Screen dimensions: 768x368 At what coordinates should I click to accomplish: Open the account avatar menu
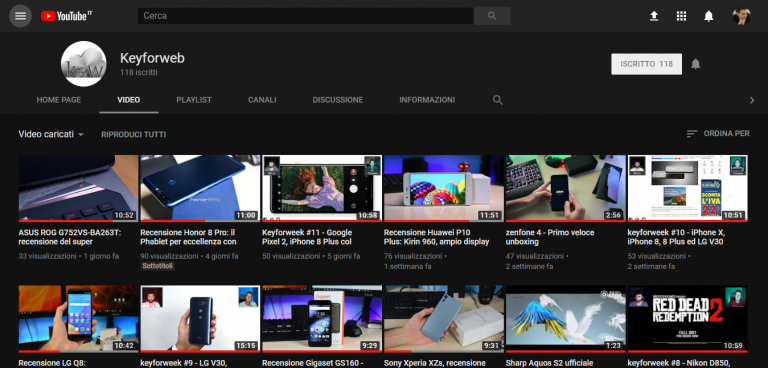pyautogui.click(x=742, y=16)
